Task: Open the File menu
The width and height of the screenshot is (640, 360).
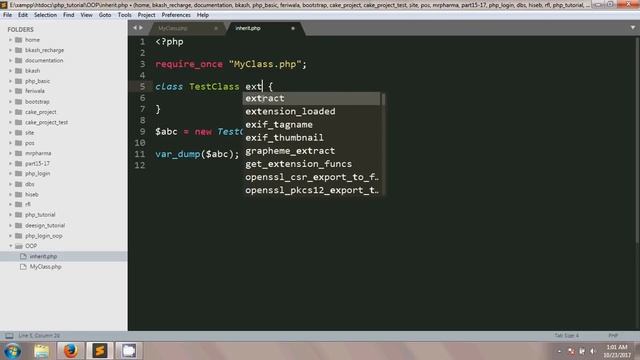Action: [x=7, y=15]
